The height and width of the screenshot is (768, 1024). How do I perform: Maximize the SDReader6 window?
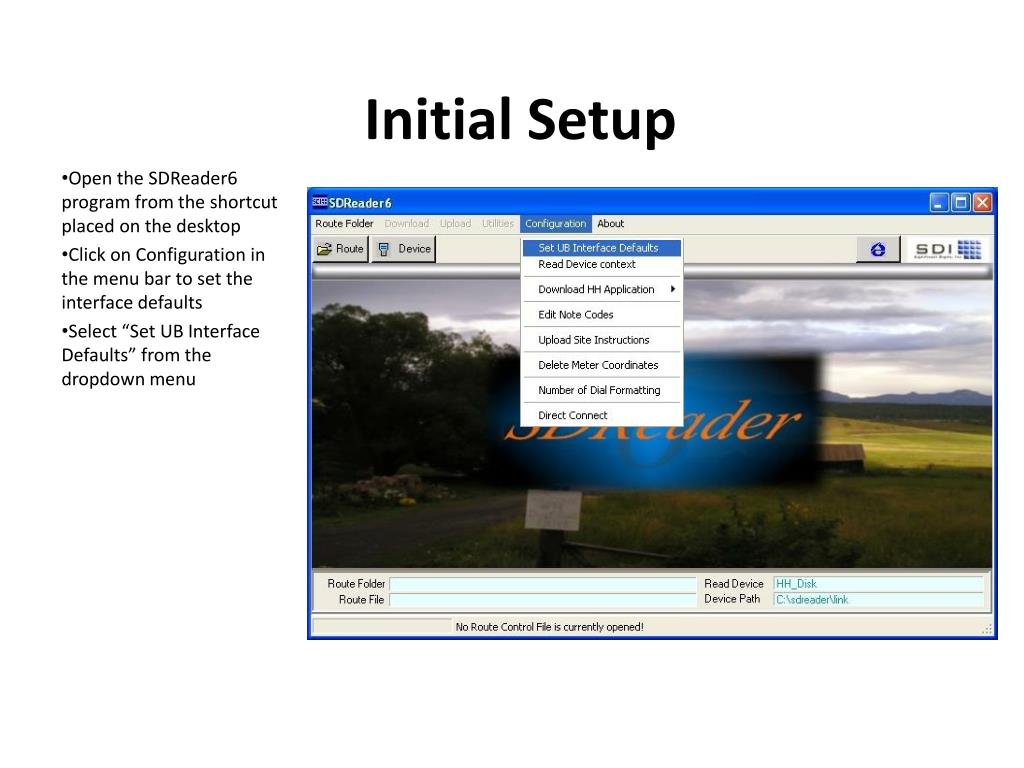pos(961,202)
